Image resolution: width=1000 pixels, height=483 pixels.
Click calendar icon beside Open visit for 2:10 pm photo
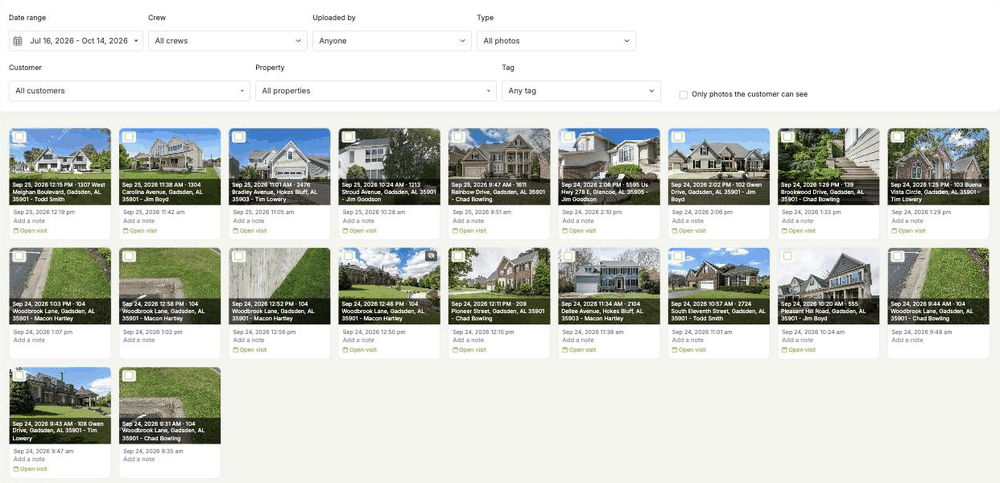(x=564, y=231)
